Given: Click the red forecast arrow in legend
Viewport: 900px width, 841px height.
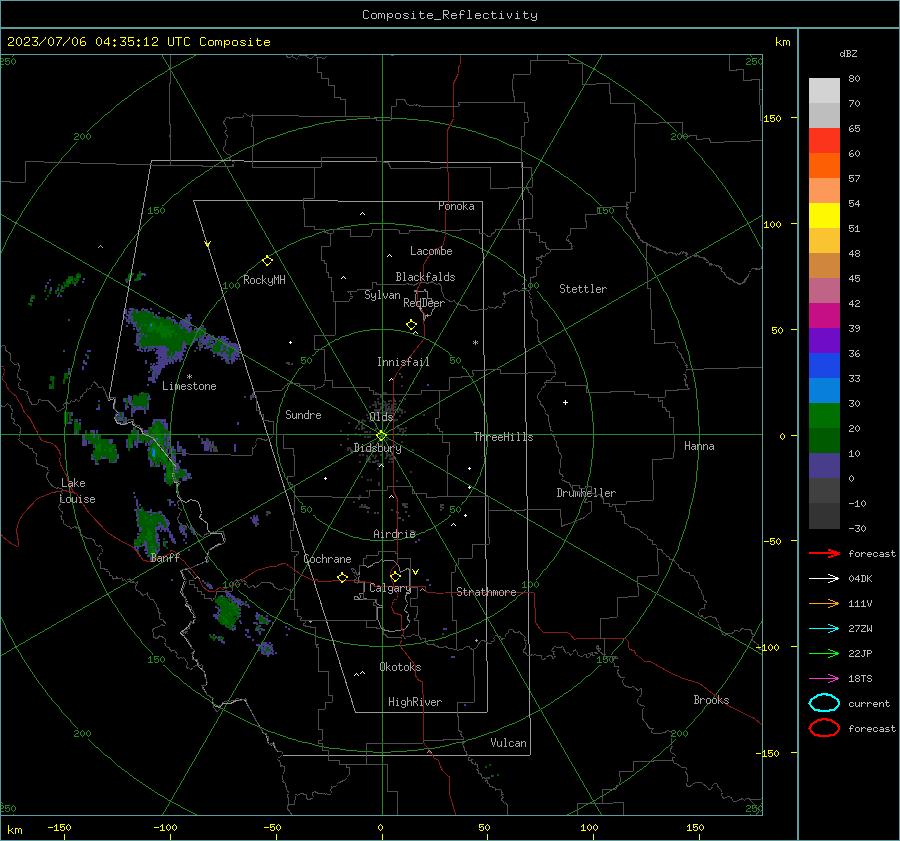Looking at the screenshot, I should [x=824, y=553].
